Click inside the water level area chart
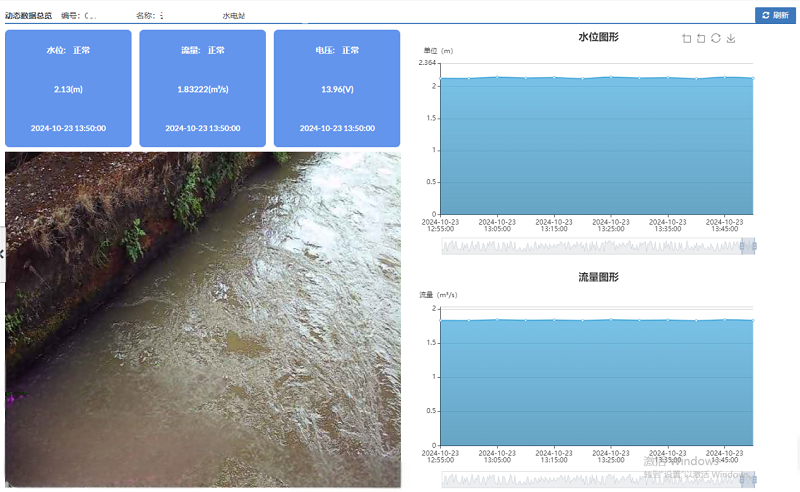 (x=596, y=150)
